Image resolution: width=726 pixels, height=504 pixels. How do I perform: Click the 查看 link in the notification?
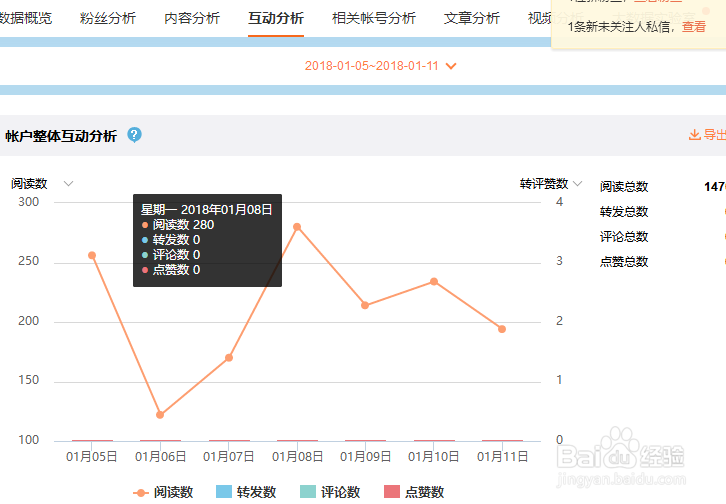pyautogui.click(x=694, y=27)
